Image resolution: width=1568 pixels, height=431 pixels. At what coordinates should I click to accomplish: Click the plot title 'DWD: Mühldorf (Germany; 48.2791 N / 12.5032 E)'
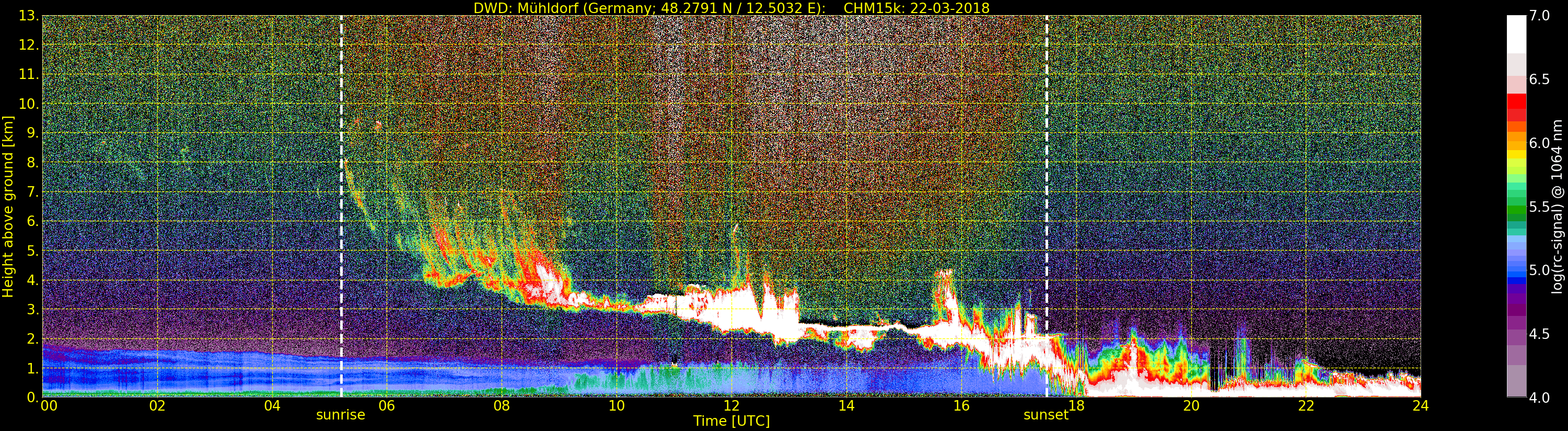649,8
